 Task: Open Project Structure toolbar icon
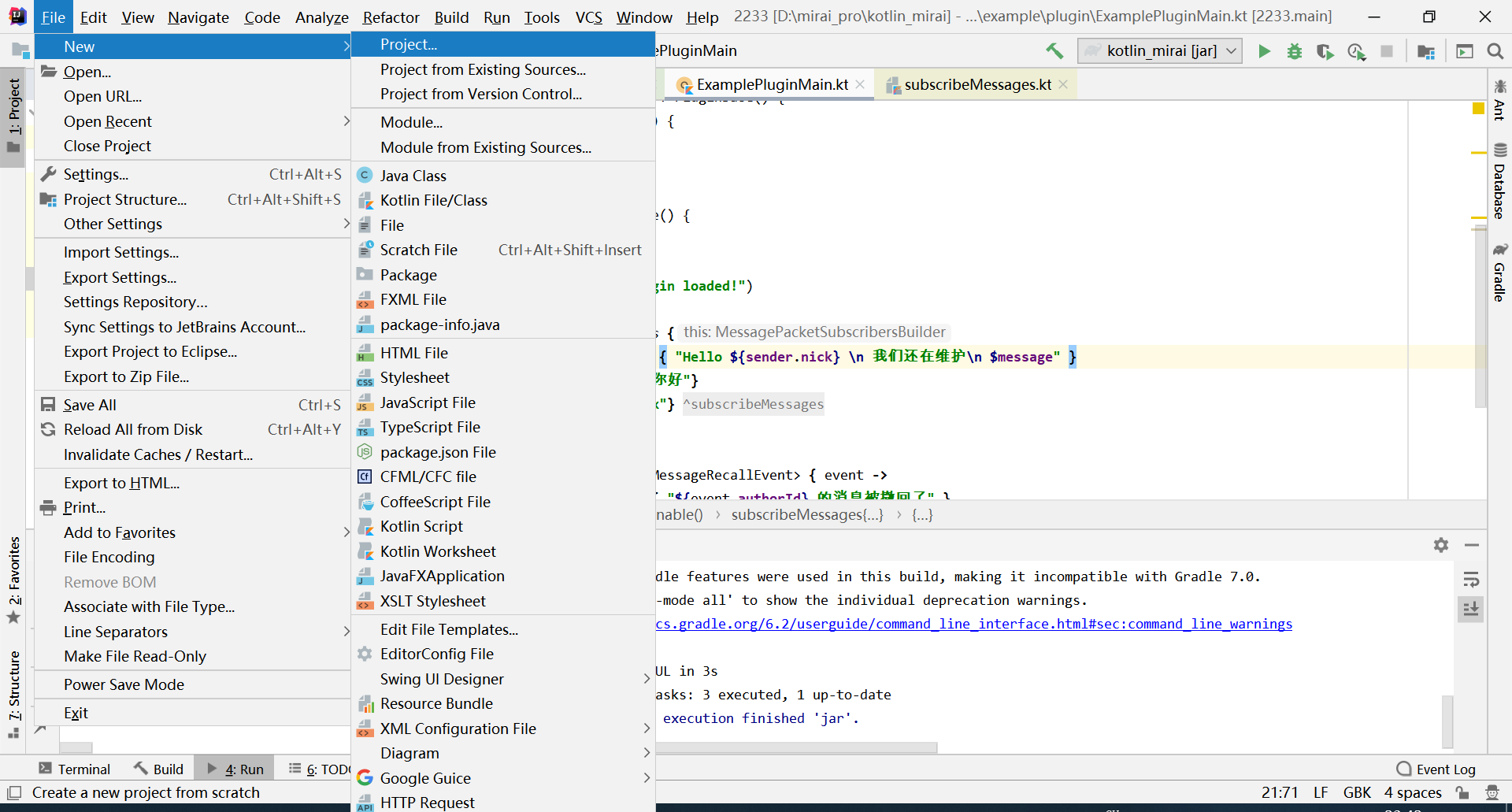[x=1426, y=51]
